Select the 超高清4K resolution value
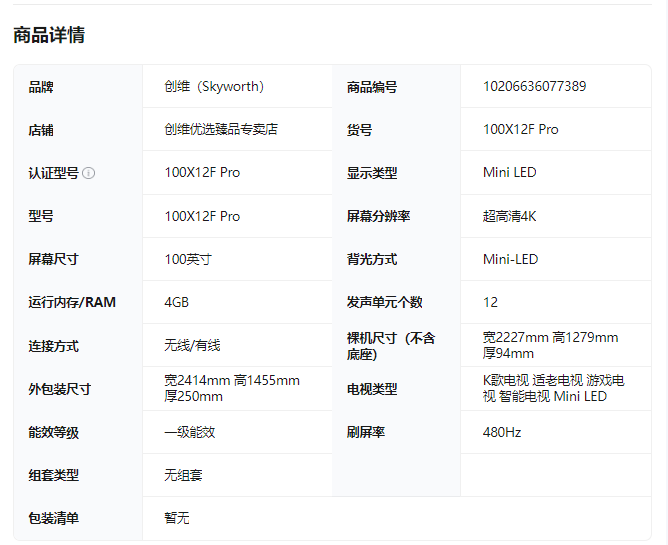This screenshot has width=668, height=545. 509,216
